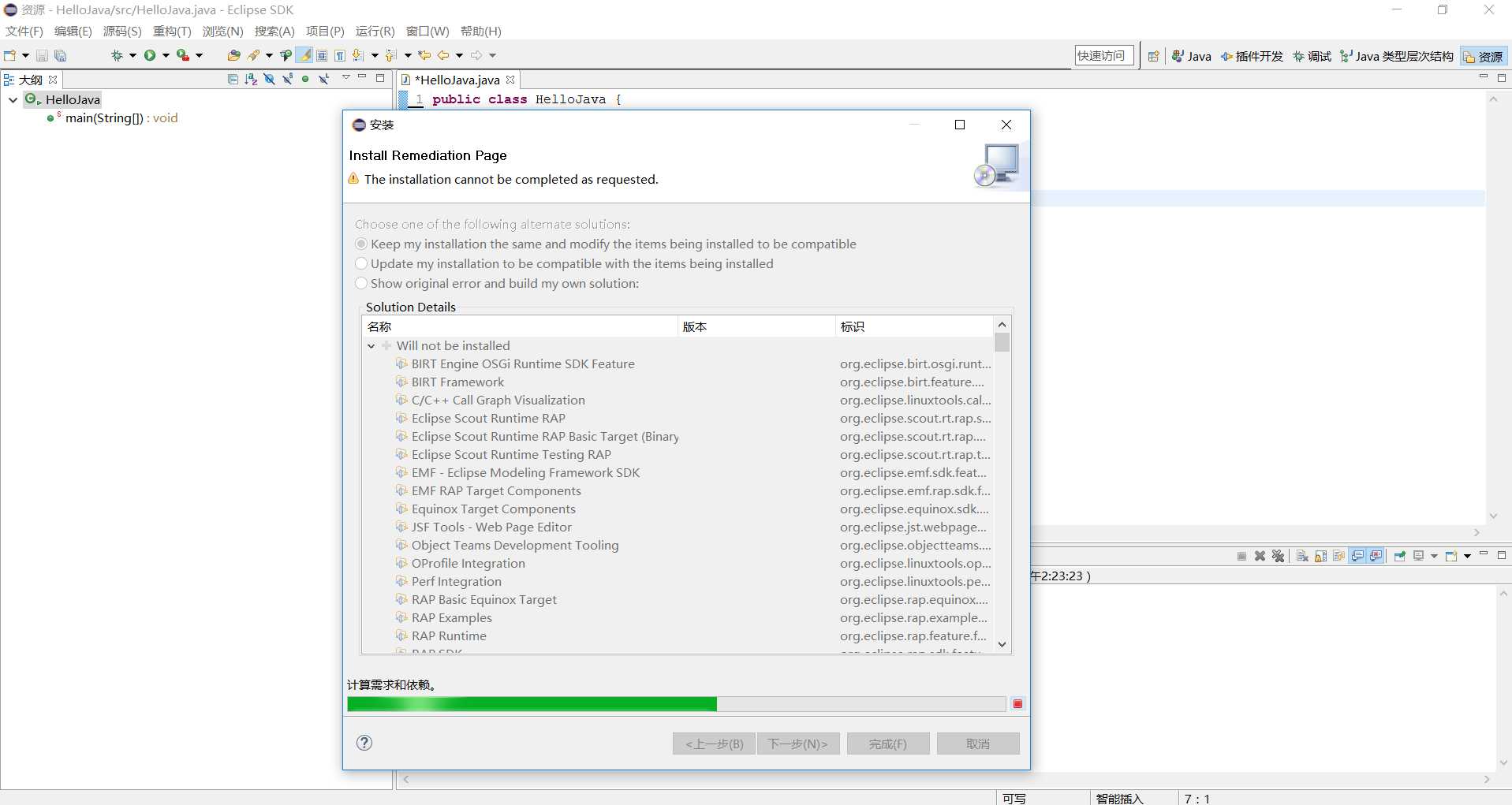This screenshot has height=805, width=1512.
Task: Click scroll-down arrow of Solution Details list
Action: (x=1002, y=644)
